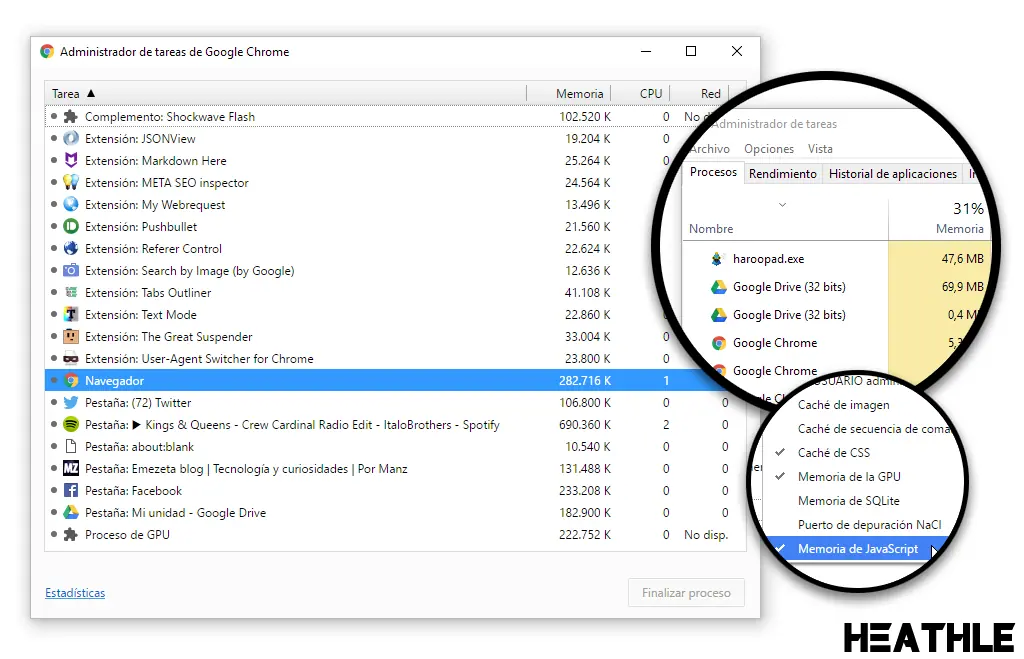Select Pestaña: Mi unidad - Google Drive row
This screenshot has height=659, width=1024.
[395, 513]
